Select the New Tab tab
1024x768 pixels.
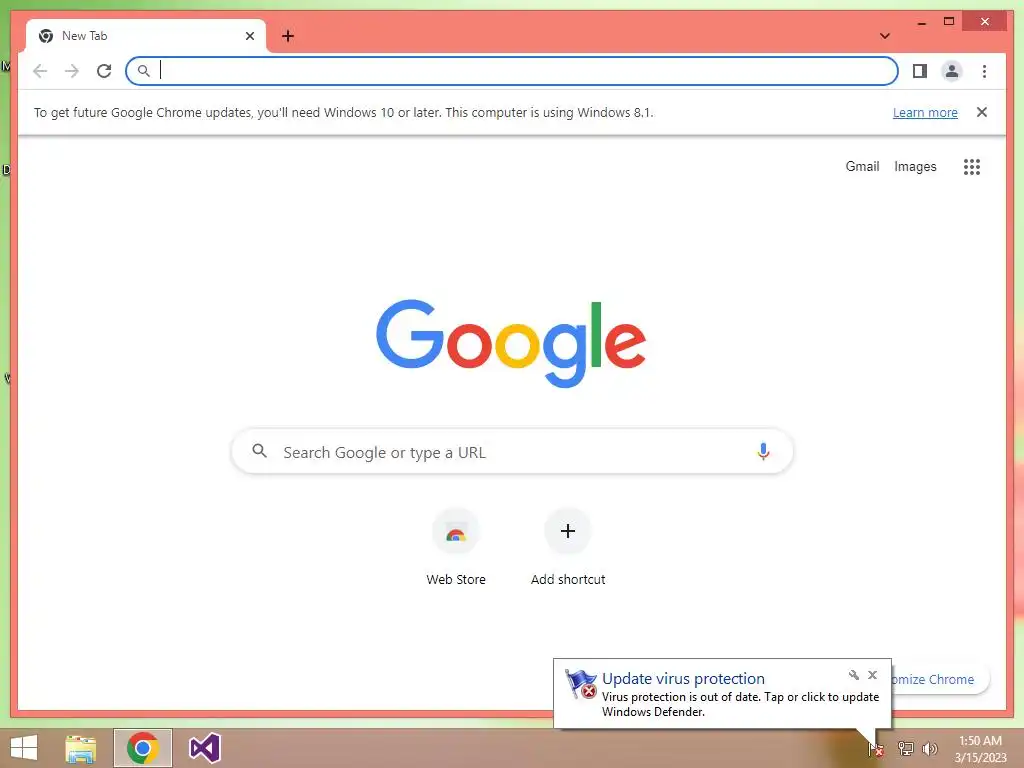146,36
